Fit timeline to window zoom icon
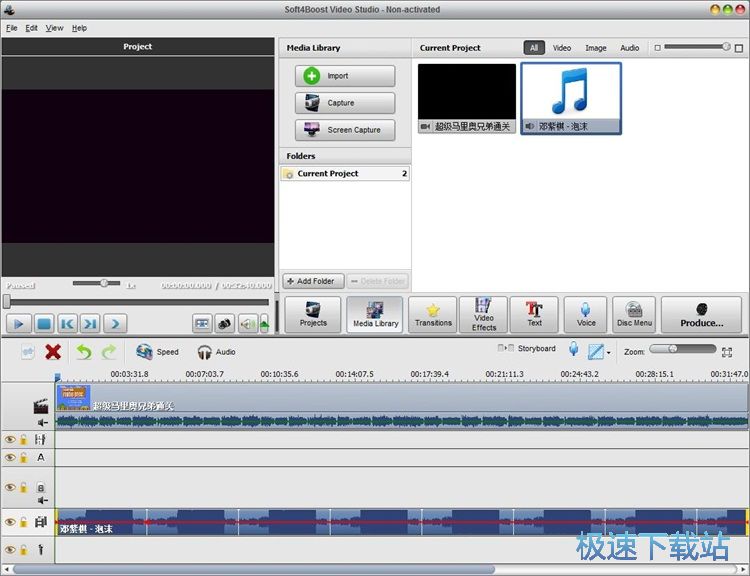 [x=727, y=353]
